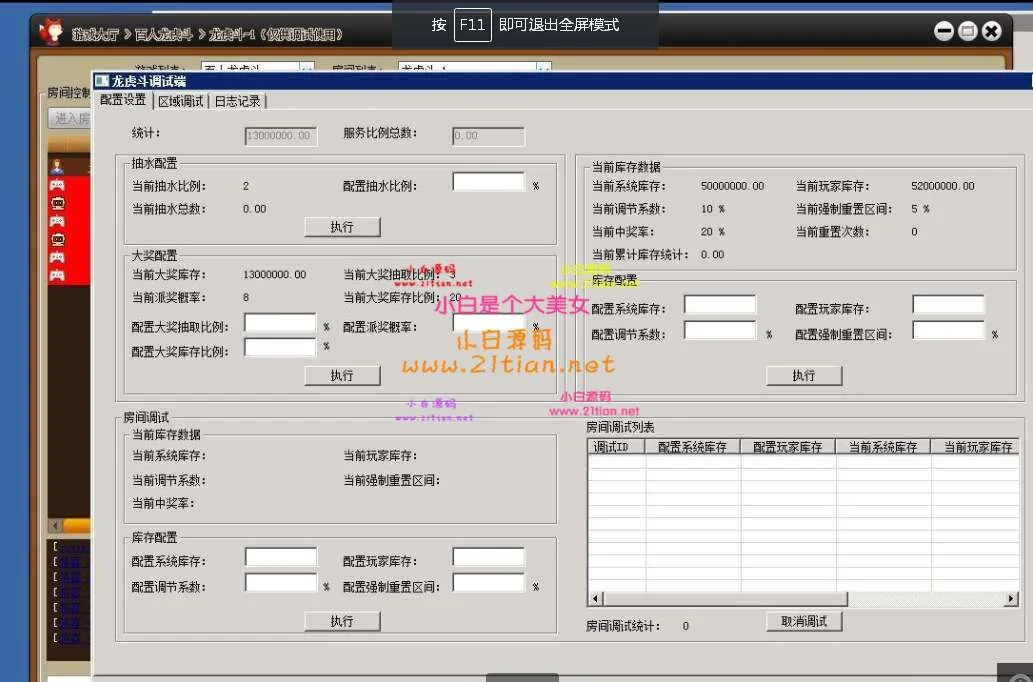The height and width of the screenshot is (682, 1033).
Task: Click 配置大奖抽取比例 input field
Action: (x=280, y=324)
